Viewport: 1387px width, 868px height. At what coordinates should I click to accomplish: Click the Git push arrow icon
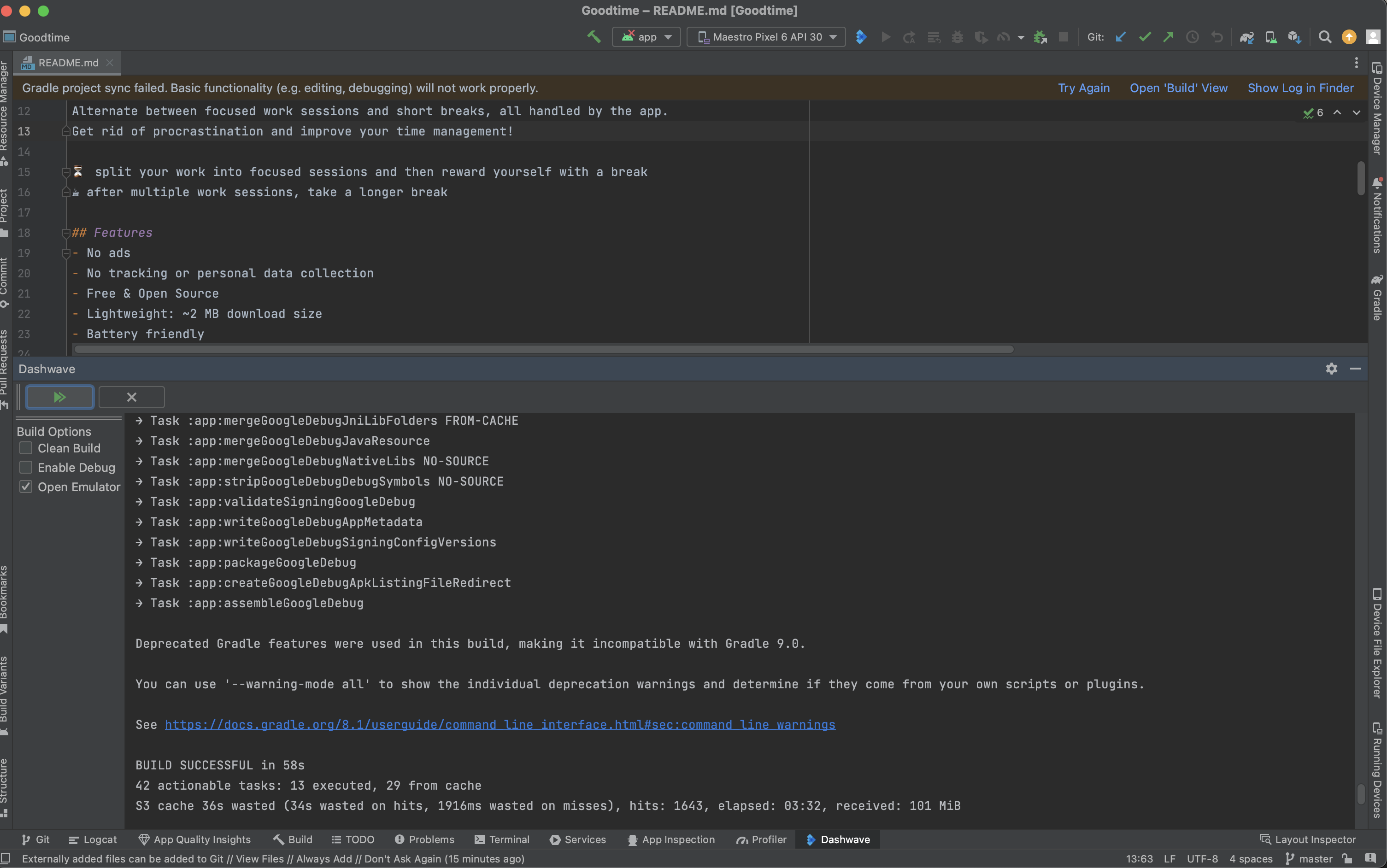[x=1168, y=37]
